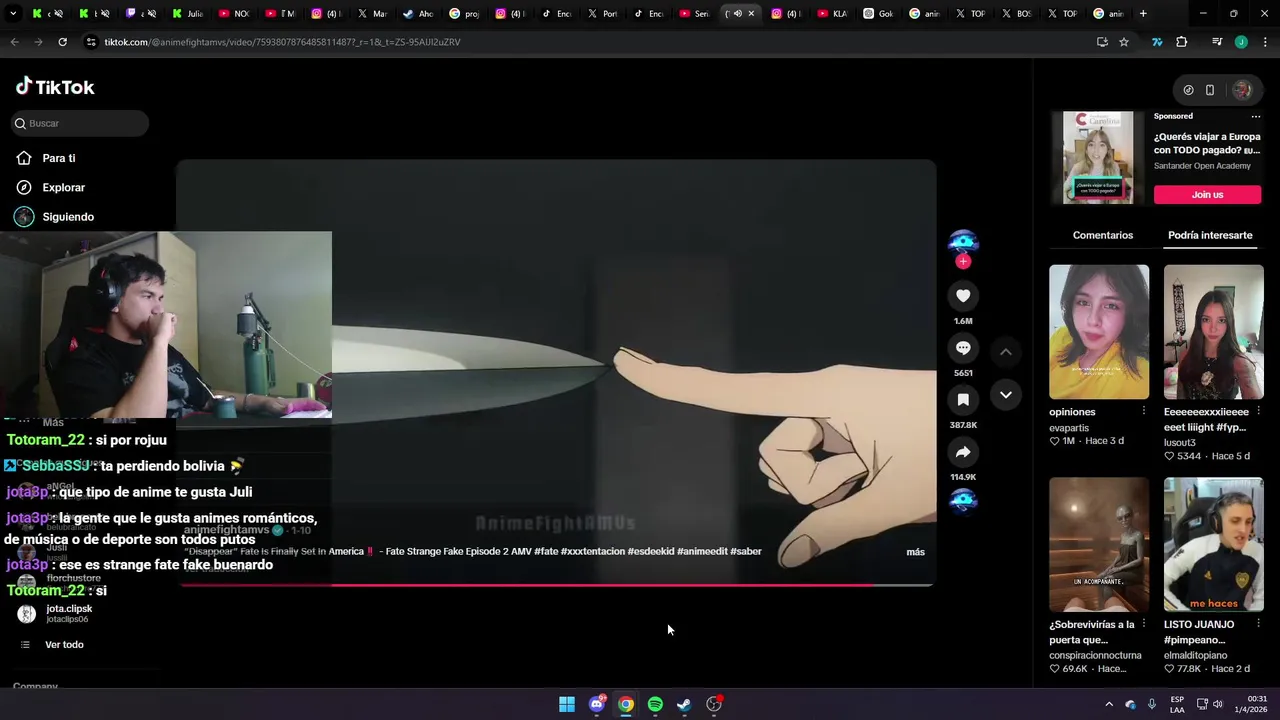This screenshot has height=720, width=1280.
Task: Go to next video with down arrow
Action: pos(1006,395)
